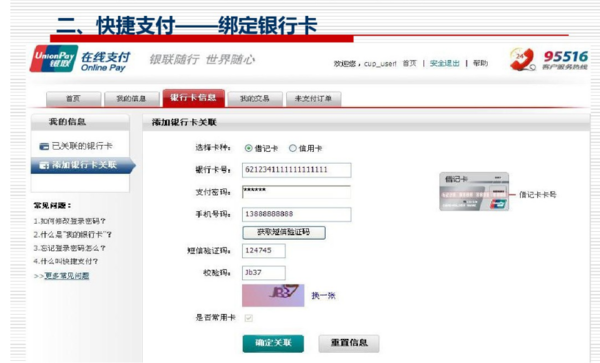Click the card icon beside 已关联的银行卡
This screenshot has height=363, width=600.
click(x=44, y=146)
